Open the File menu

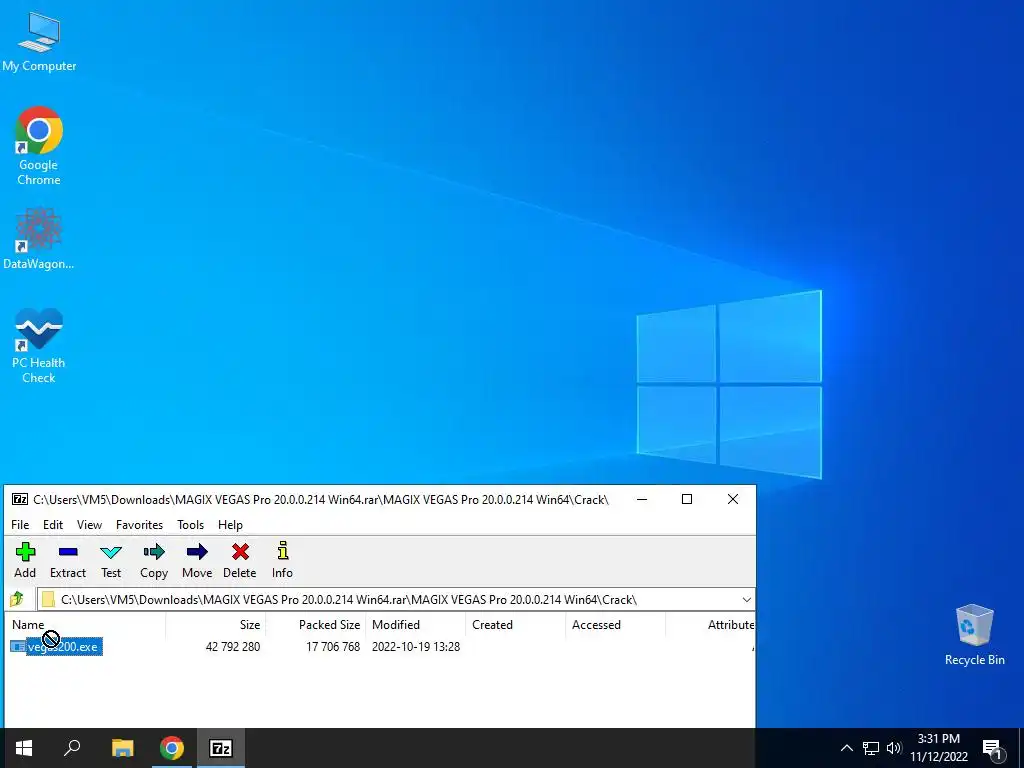coord(20,524)
